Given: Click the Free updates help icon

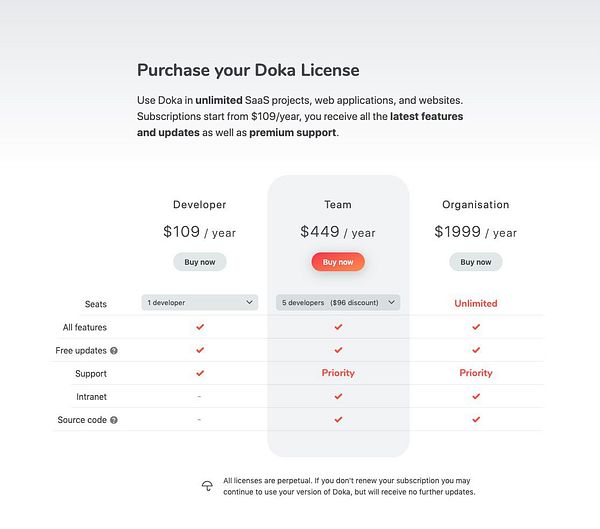Looking at the screenshot, I should pyautogui.click(x=114, y=351).
